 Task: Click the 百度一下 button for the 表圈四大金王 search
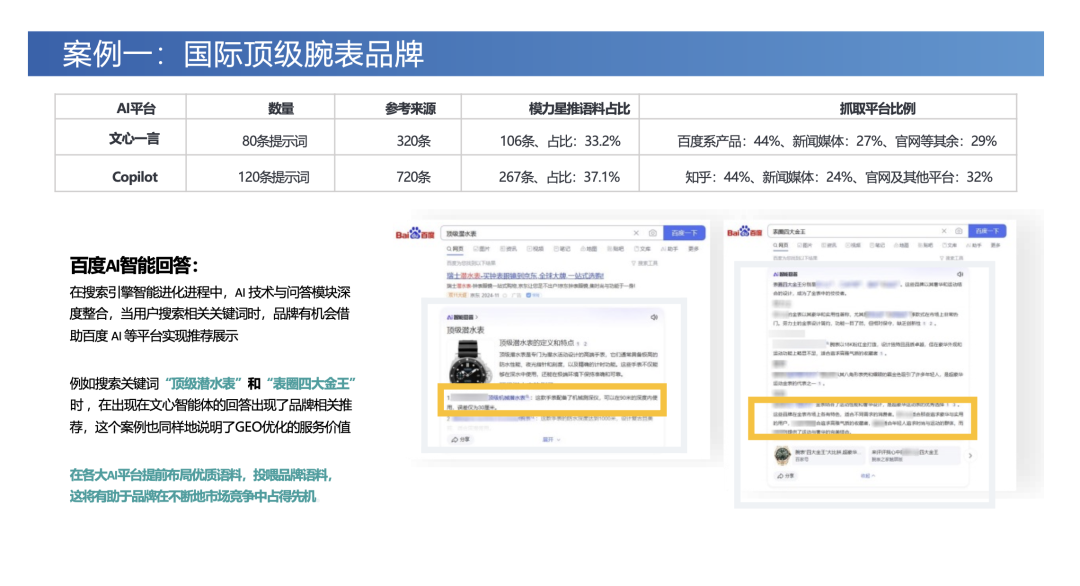988,231
